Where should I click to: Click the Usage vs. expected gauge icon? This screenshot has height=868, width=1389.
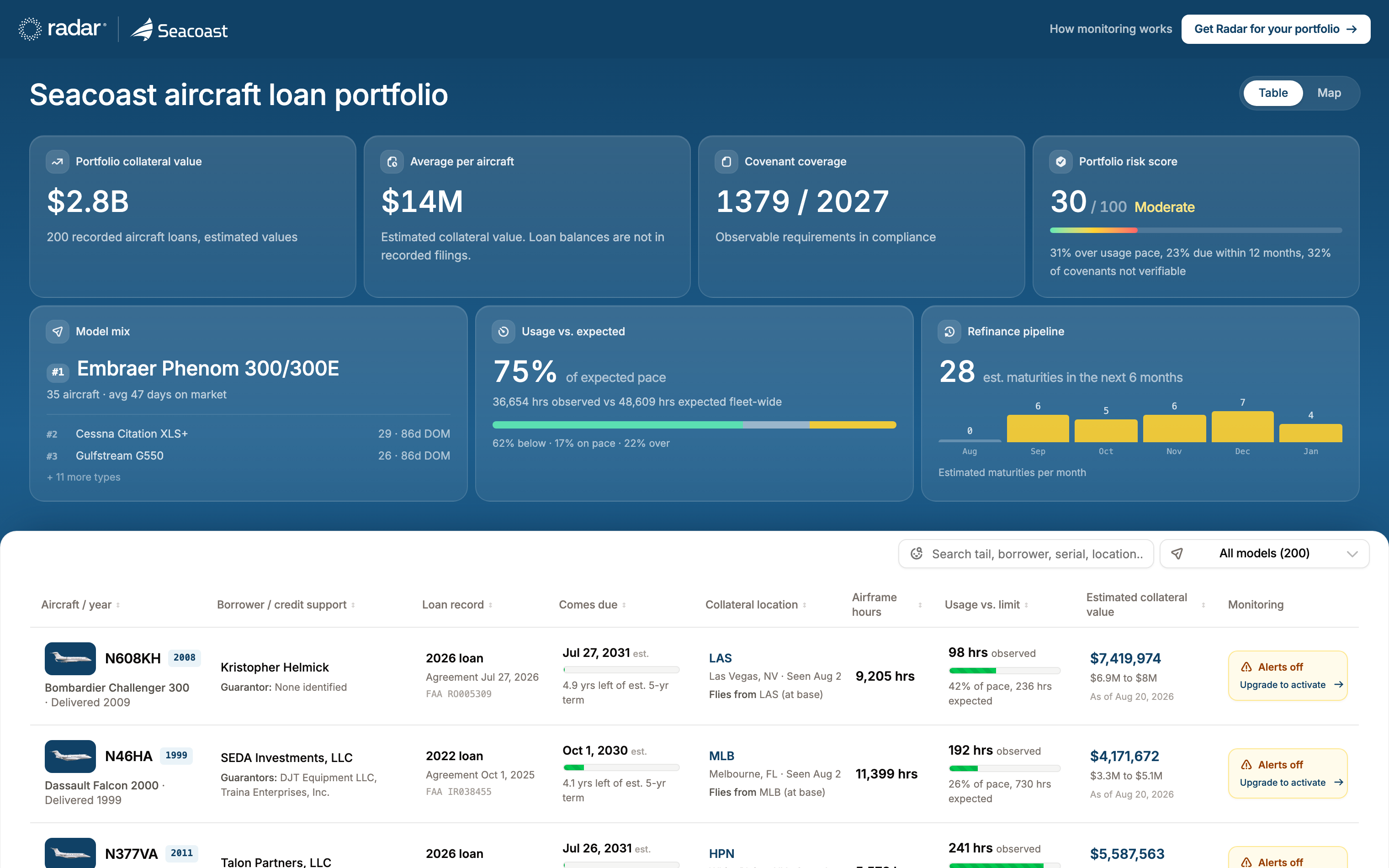504,332
